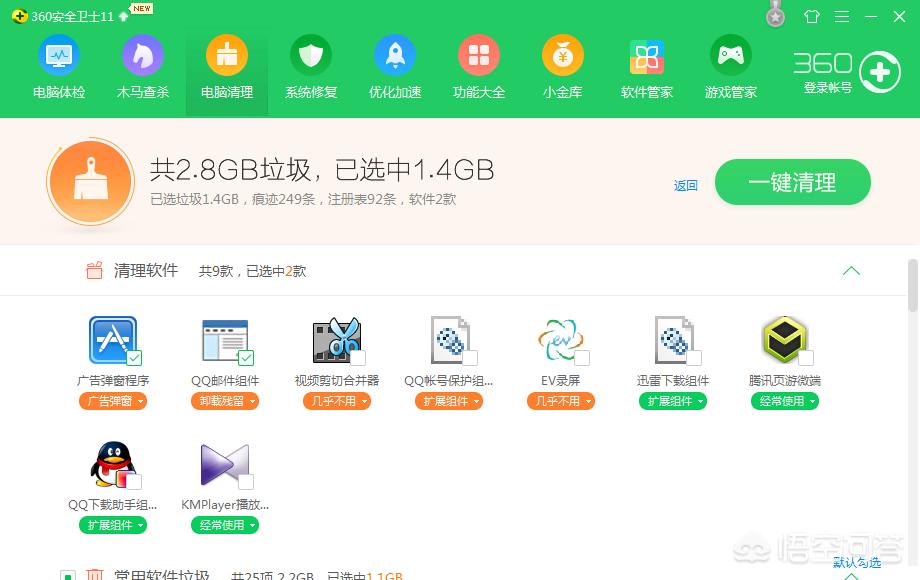Click the NEW badge in title bar
Viewport: 920px width, 580px height.
[141, 8]
